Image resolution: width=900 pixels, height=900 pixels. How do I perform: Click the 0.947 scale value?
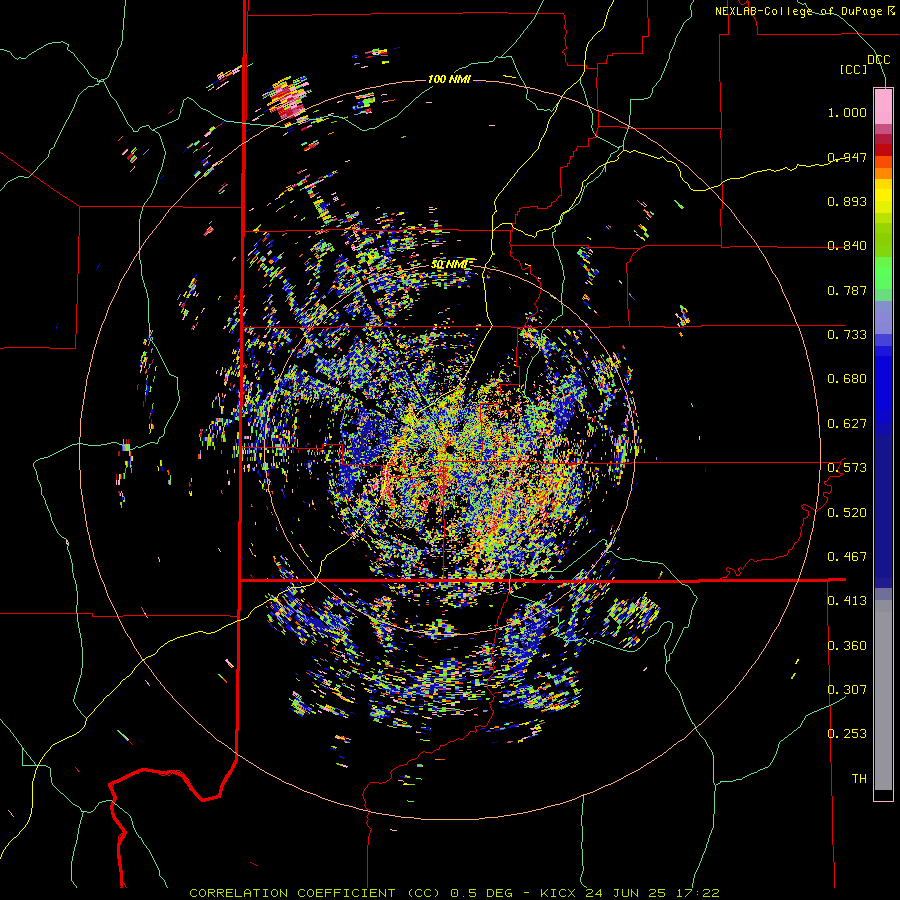click(x=847, y=157)
